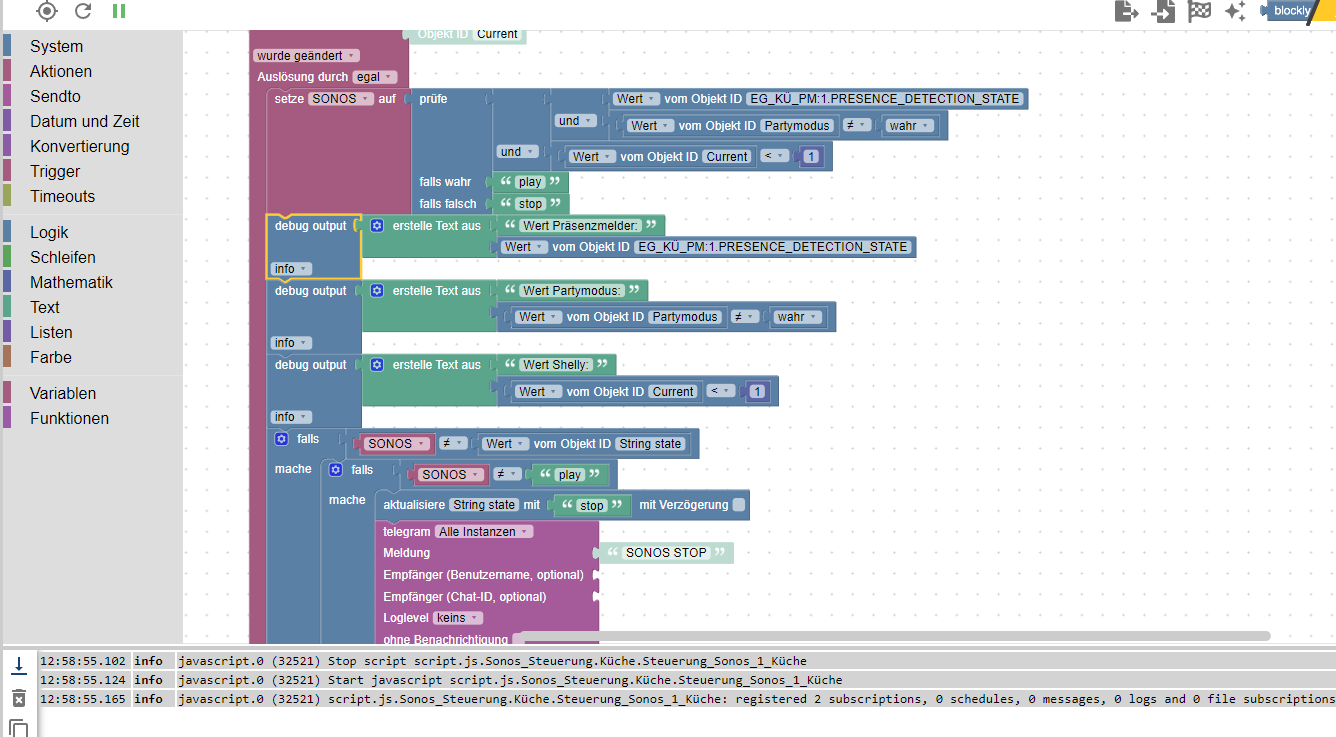
Task: Click the import blocks icon
Action: click(1163, 11)
